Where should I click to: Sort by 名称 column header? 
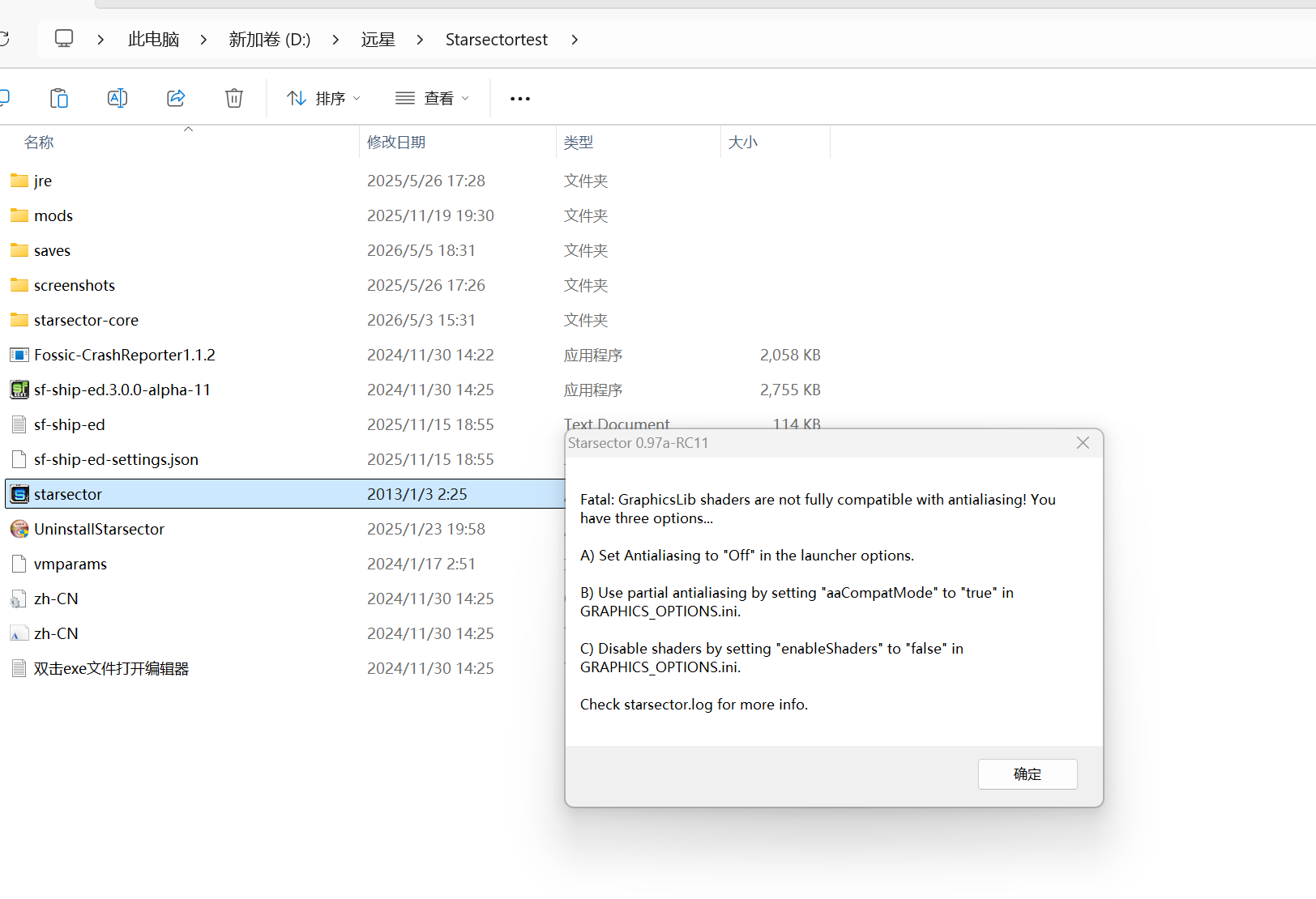coord(39,142)
